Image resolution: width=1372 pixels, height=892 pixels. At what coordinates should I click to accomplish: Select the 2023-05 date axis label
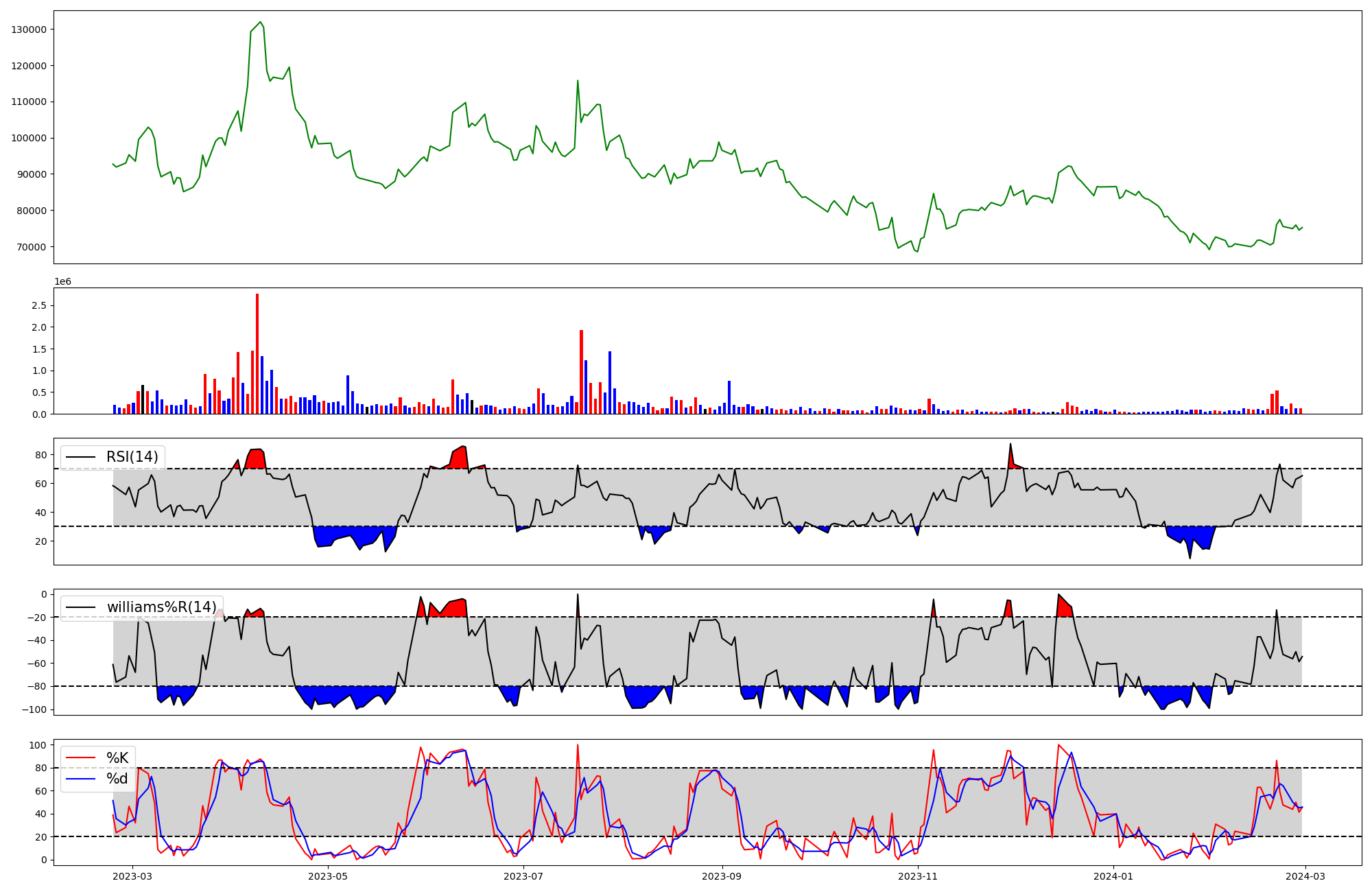[328, 876]
